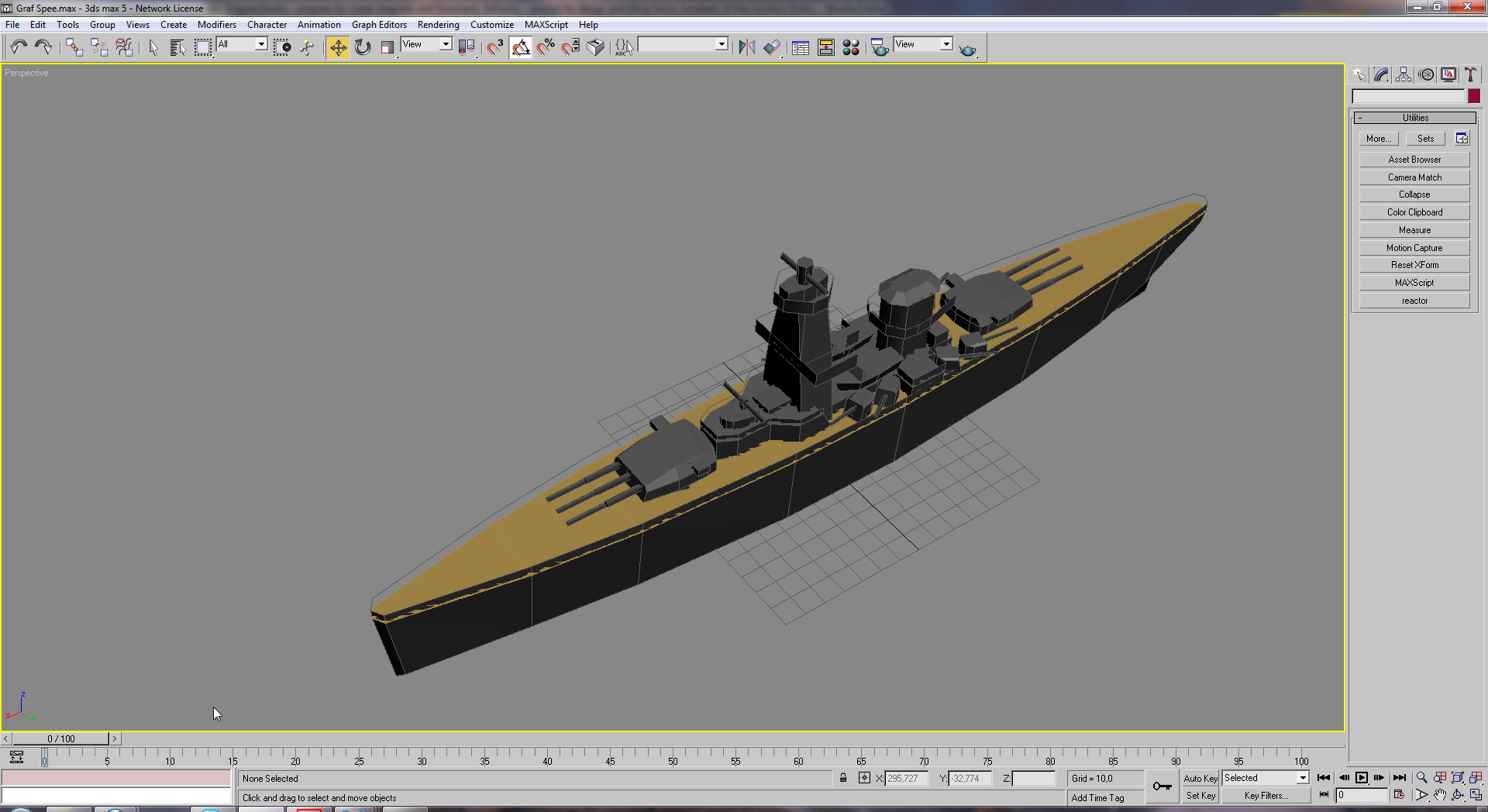Click the Quick Render teapot icon
The height and width of the screenshot is (812, 1488).
pyautogui.click(x=967, y=50)
